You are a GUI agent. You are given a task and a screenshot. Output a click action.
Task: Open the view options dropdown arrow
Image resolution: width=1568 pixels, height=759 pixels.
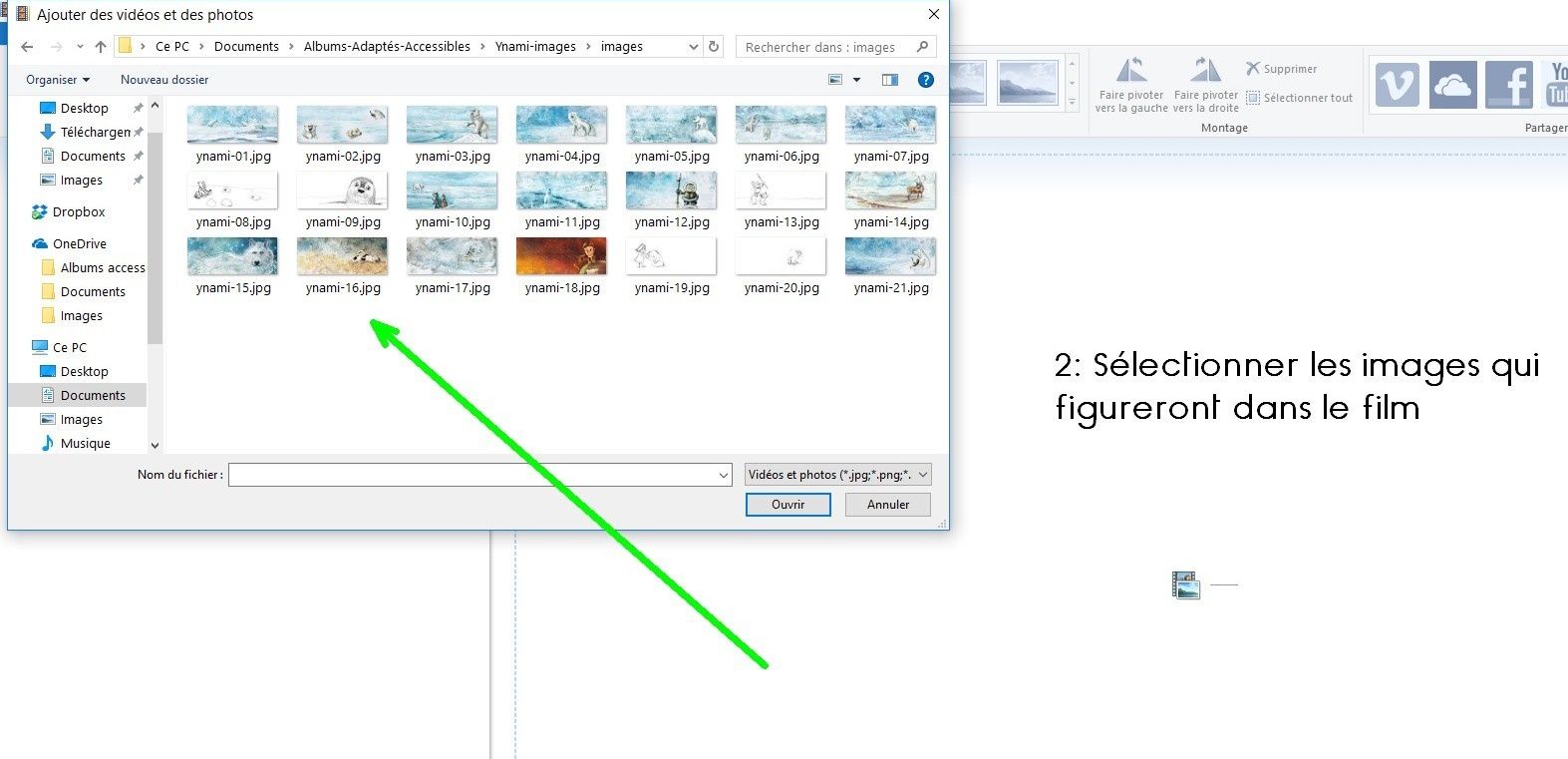click(856, 80)
